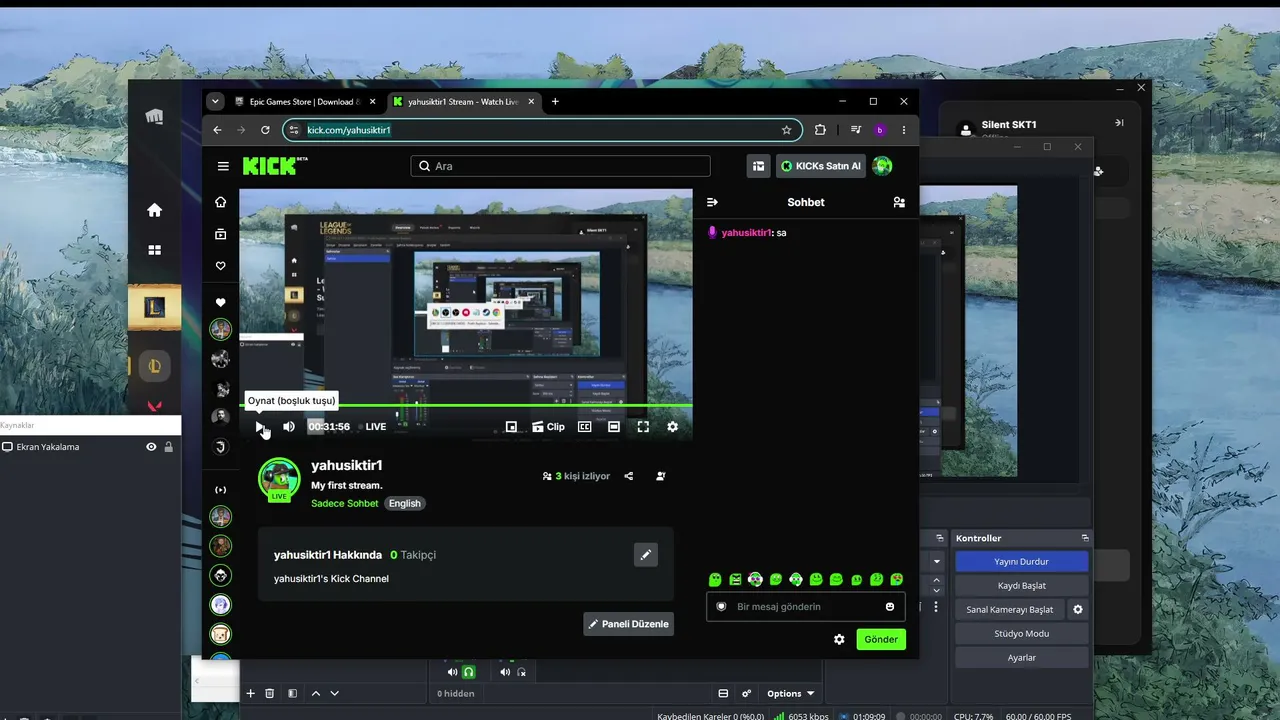Open OBS Ayarlar settings

click(x=1021, y=658)
